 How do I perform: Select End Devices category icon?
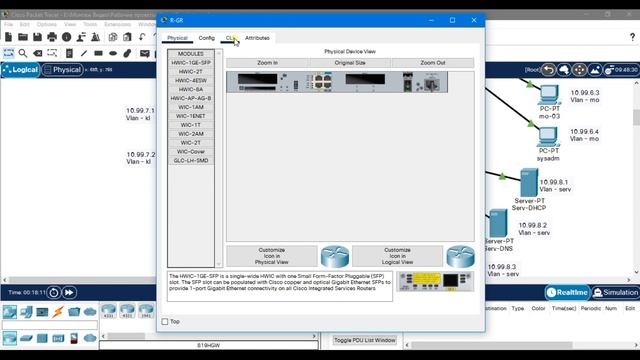pos(26,312)
